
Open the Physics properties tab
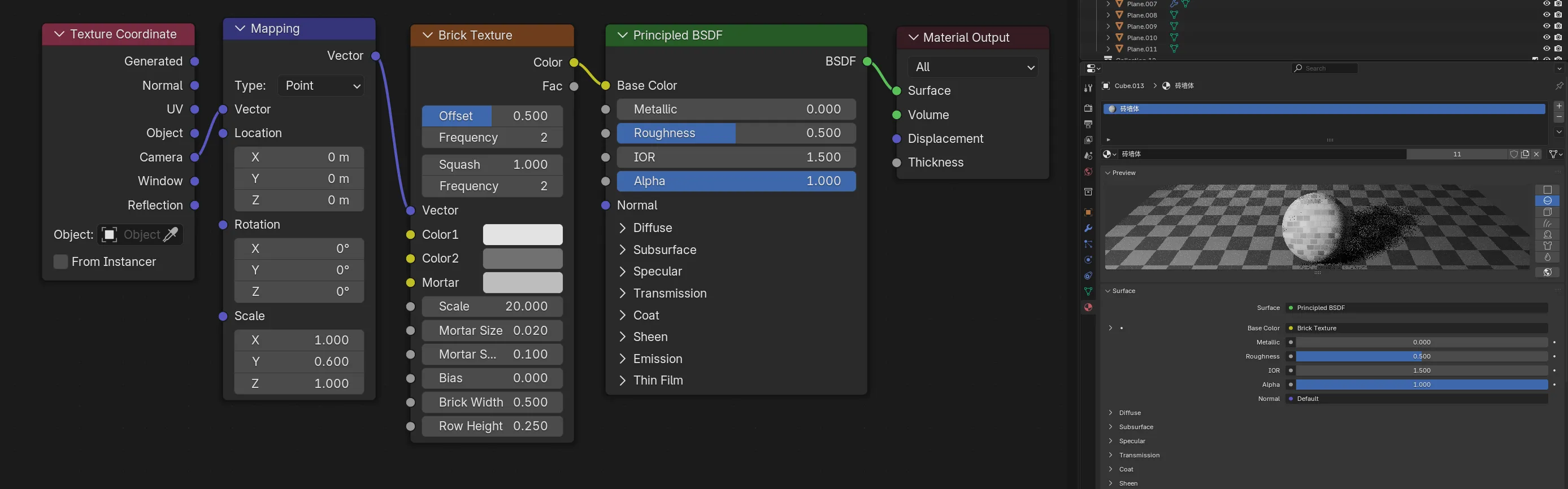(x=1088, y=260)
